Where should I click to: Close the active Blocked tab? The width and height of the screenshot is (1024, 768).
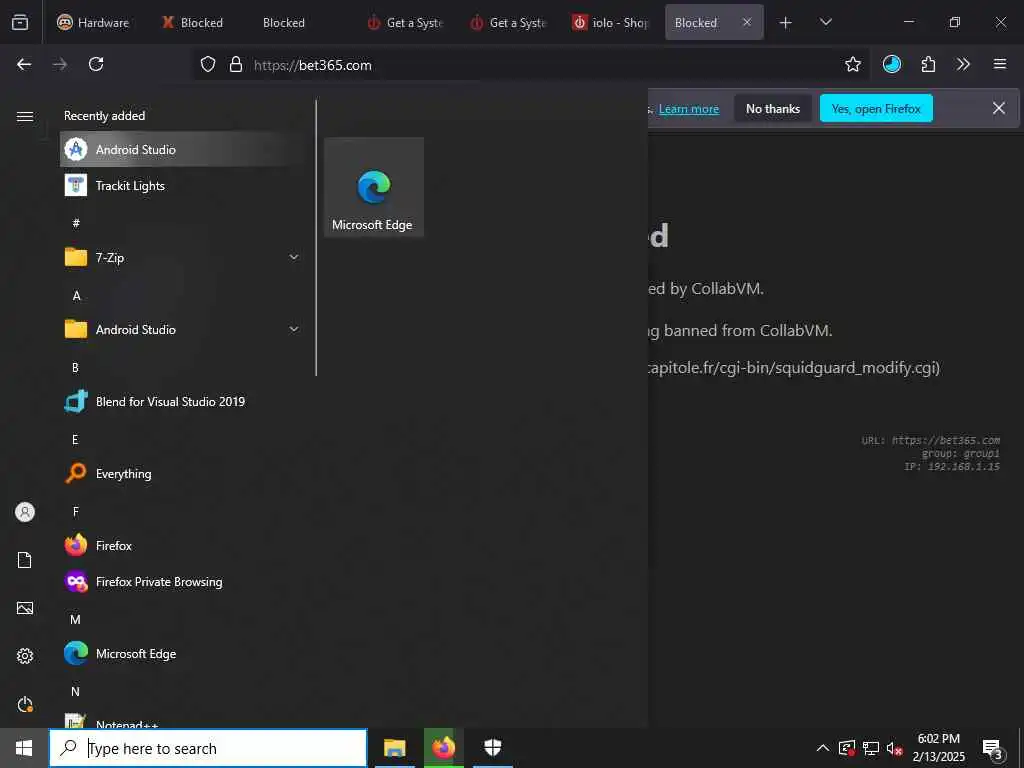click(x=747, y=22)
